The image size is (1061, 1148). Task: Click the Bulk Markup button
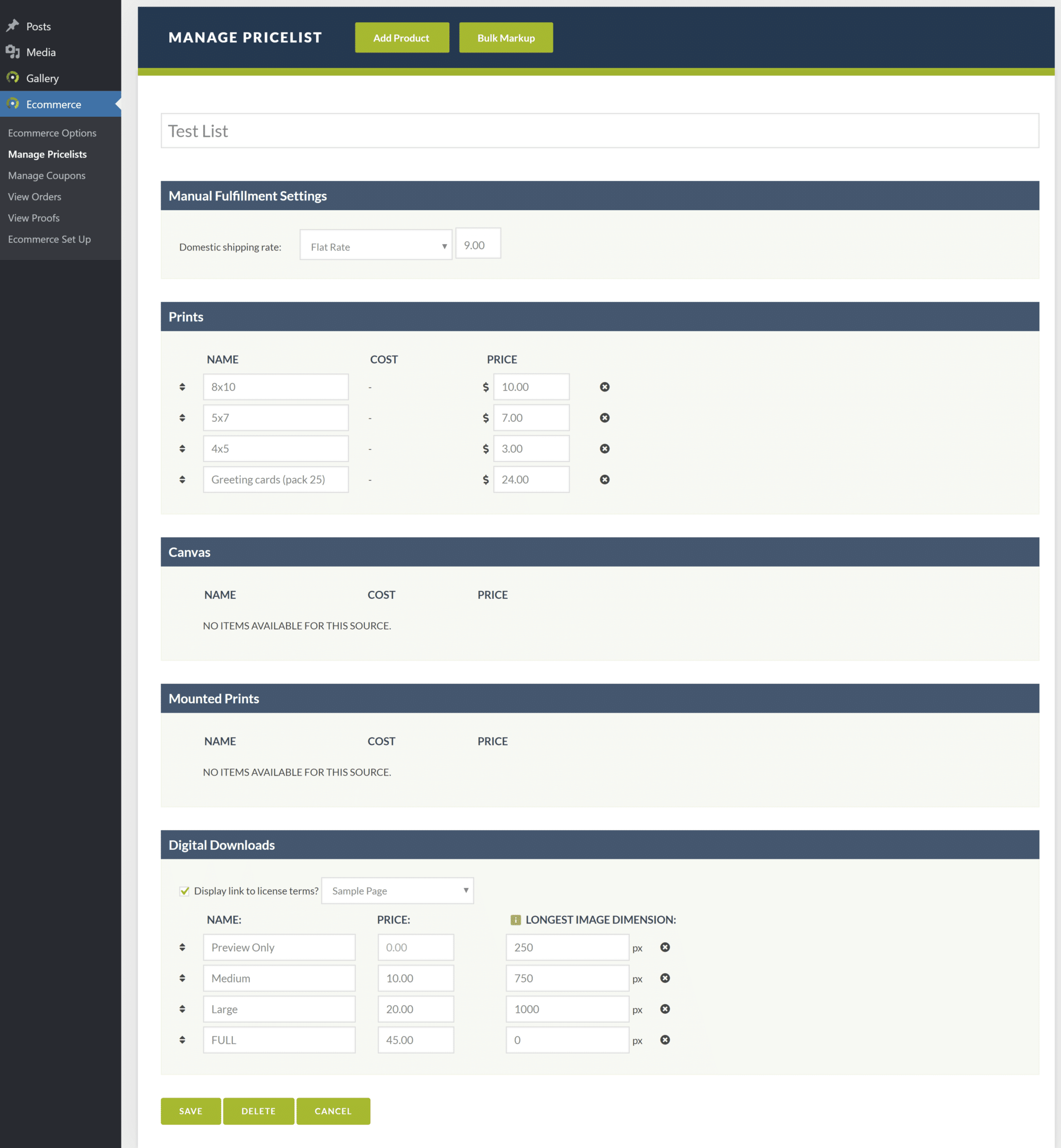[506, 38]
